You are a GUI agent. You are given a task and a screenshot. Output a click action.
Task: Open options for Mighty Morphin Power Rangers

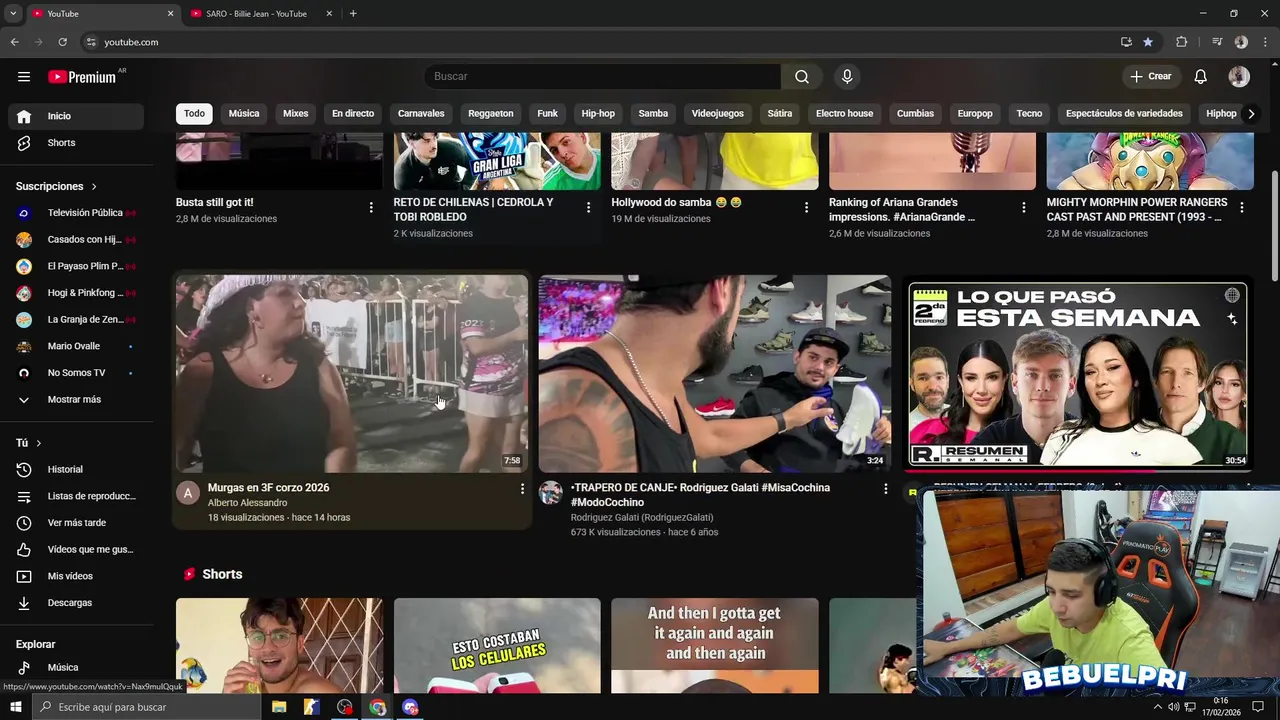tap(1241, 208)
